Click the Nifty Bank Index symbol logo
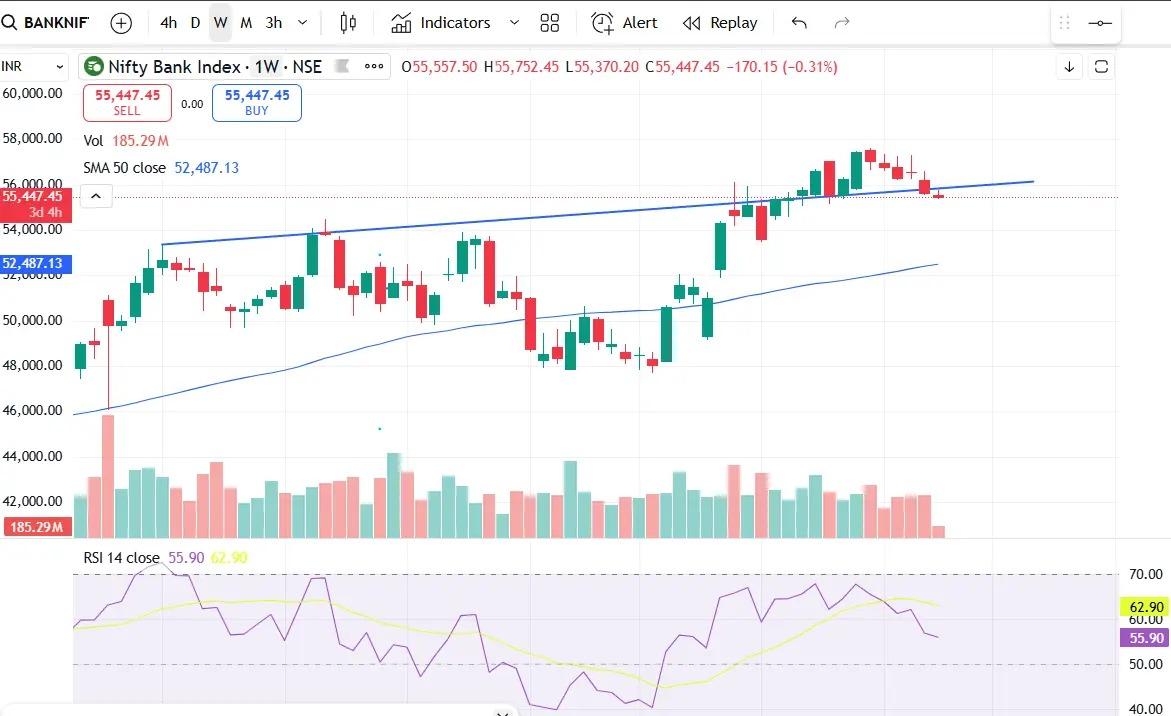The height and width of the screenshot is (716, 1171). (93, 66)
